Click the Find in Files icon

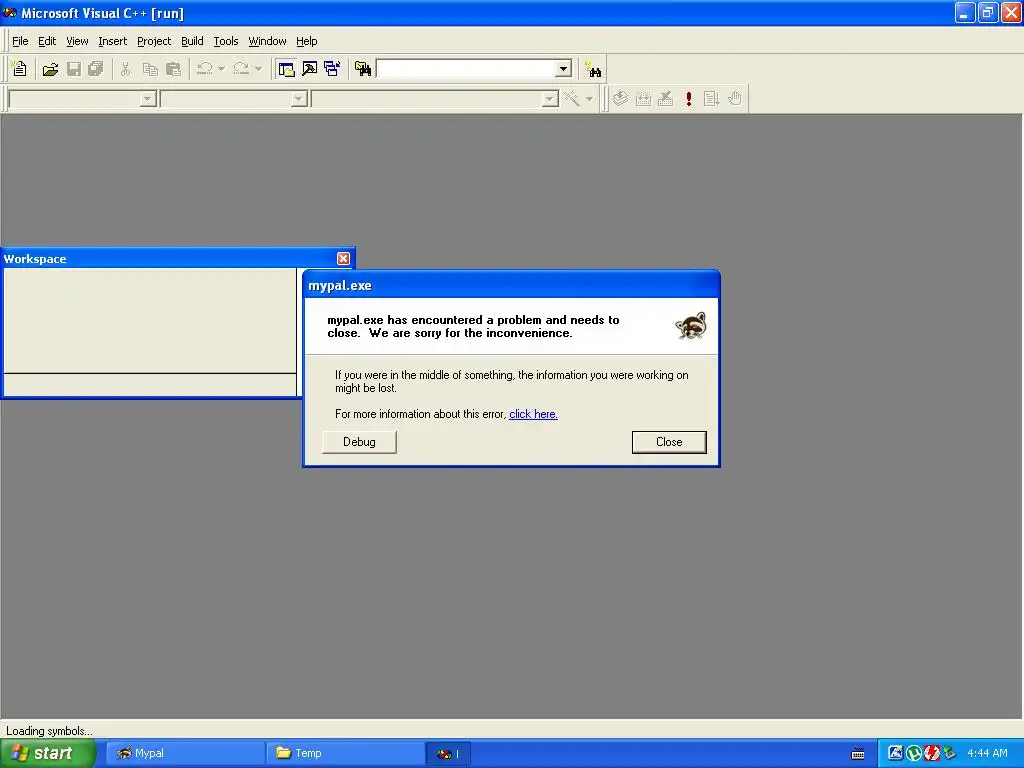pos(363,69)
